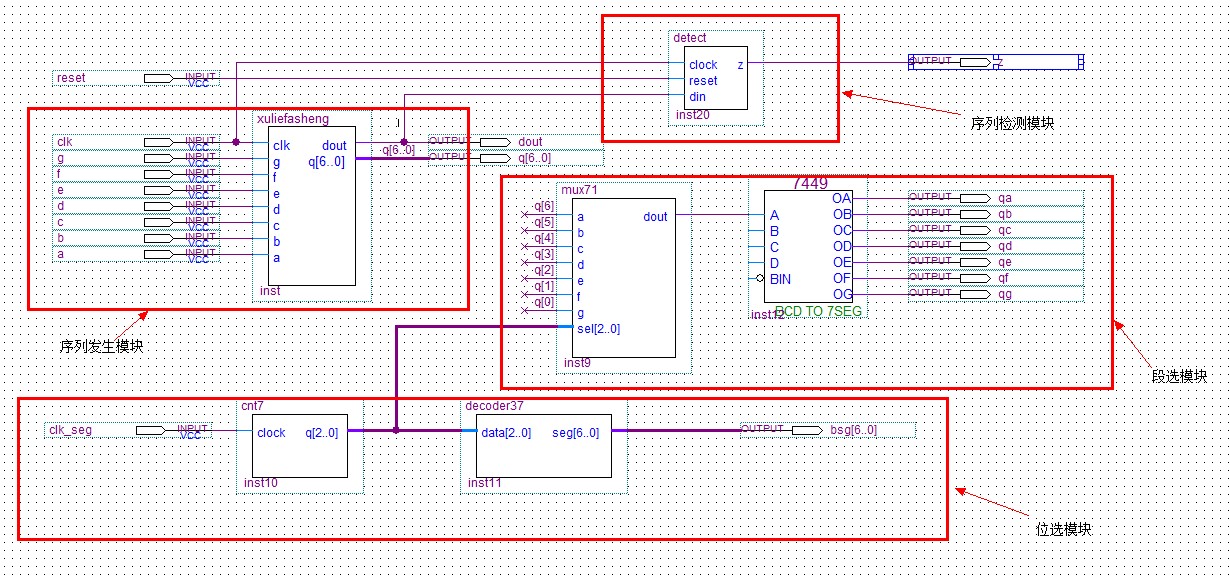Select the reset input pin symbol
This screenshot has height=578, width=1230.
coord(158,78)
